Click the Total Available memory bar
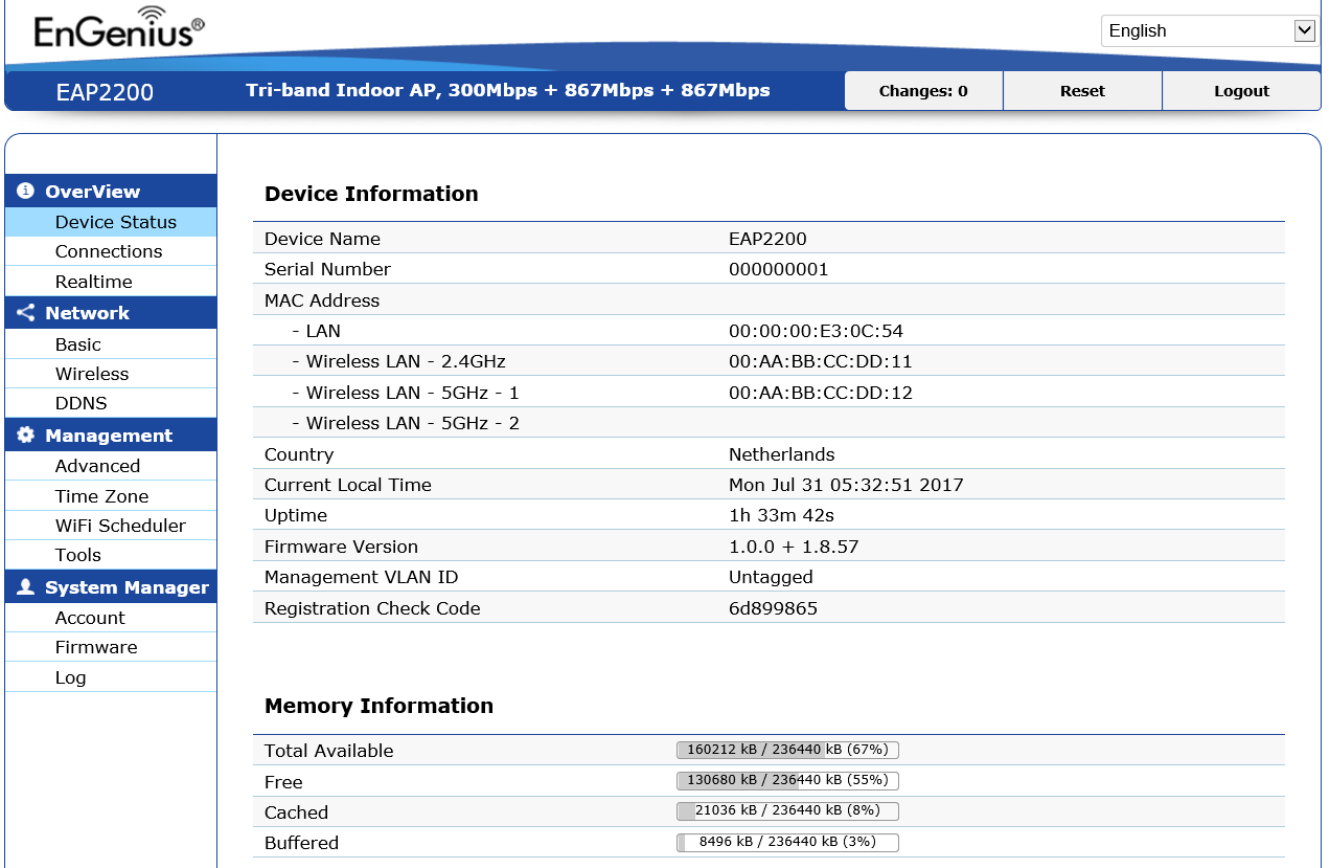The width and height of the screenshot is (1329, 868). click(x=788, y=750)
